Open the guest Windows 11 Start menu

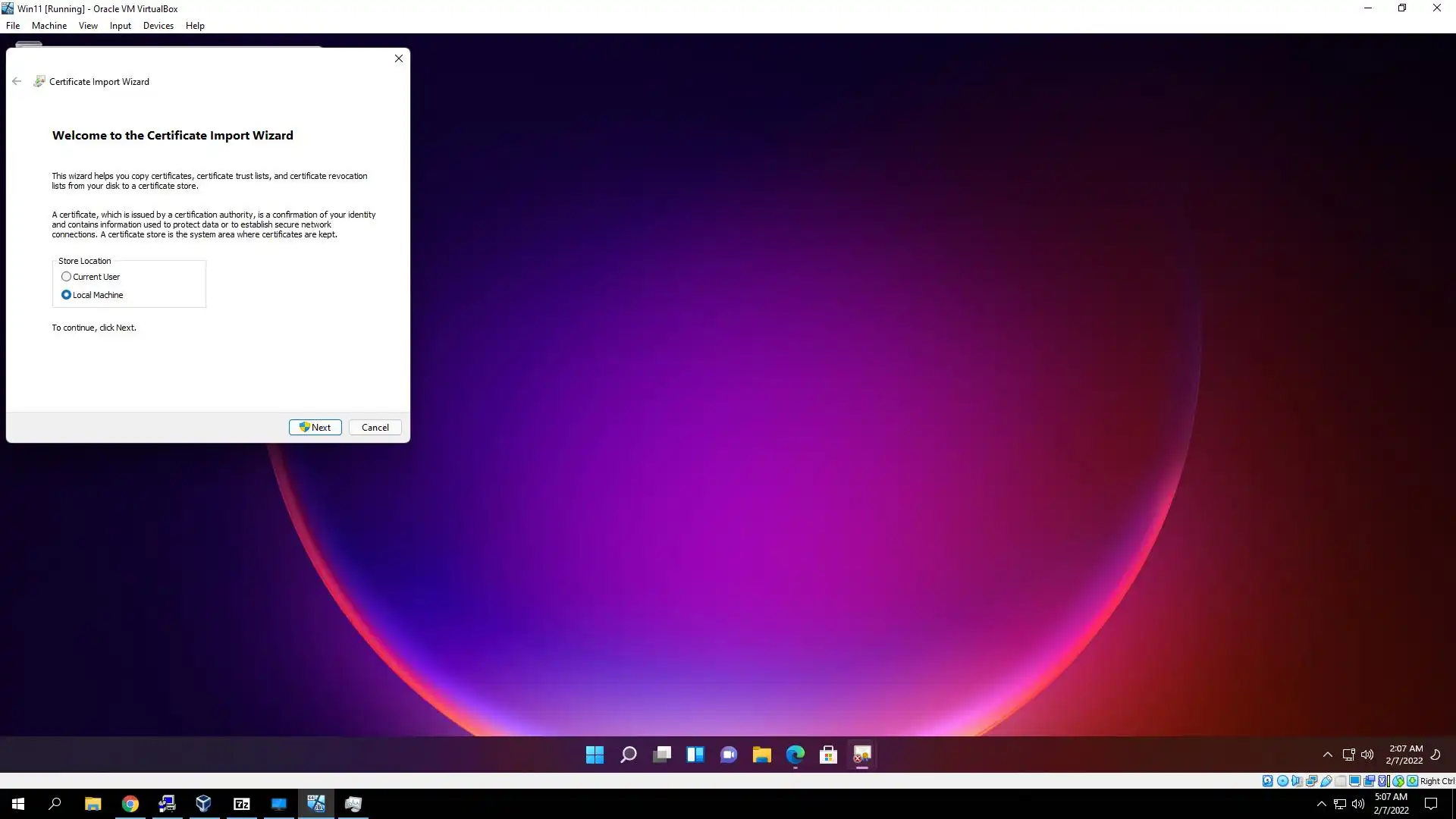click(595, 755)
